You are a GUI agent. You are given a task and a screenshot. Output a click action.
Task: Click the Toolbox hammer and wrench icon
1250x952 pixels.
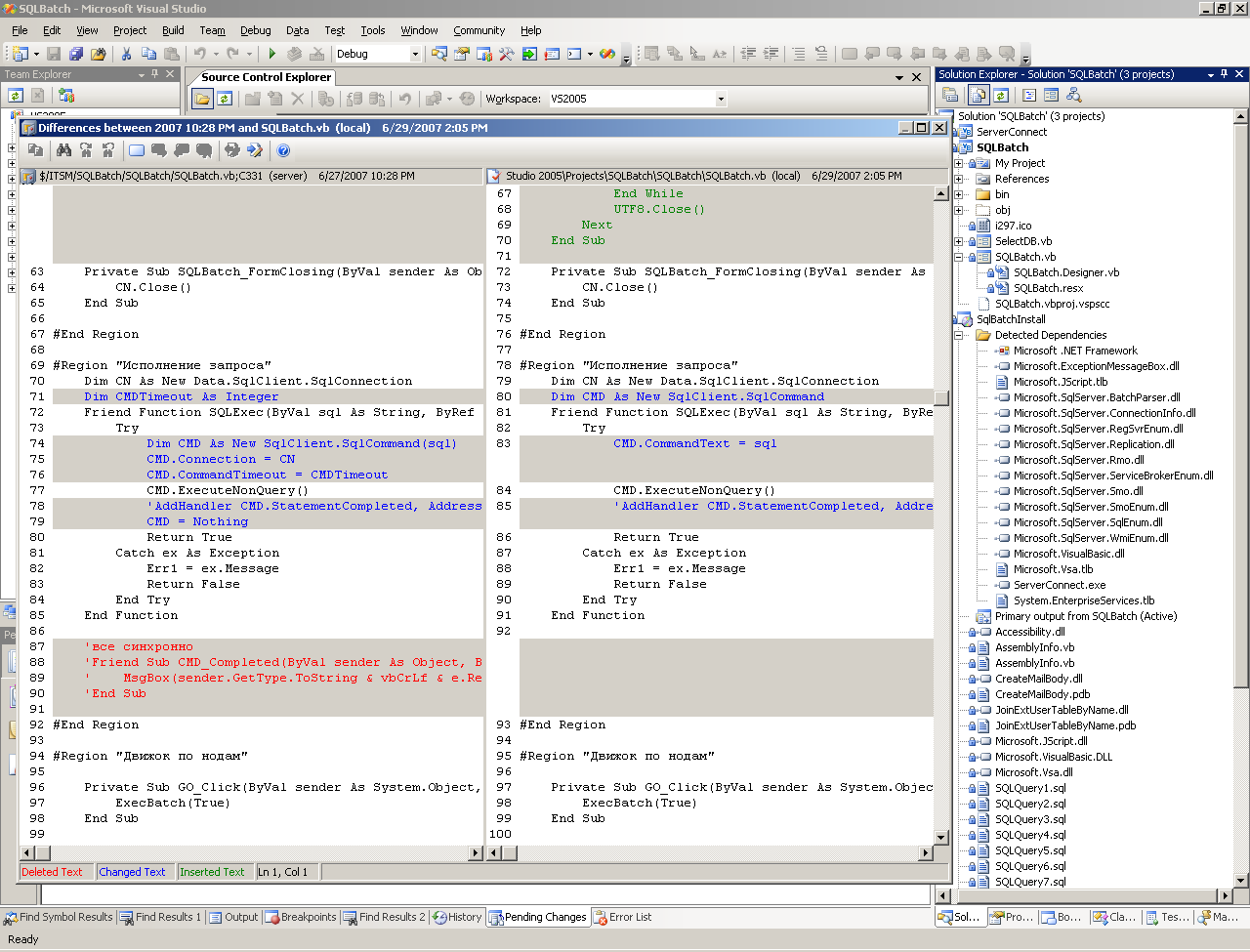[506, 54]
